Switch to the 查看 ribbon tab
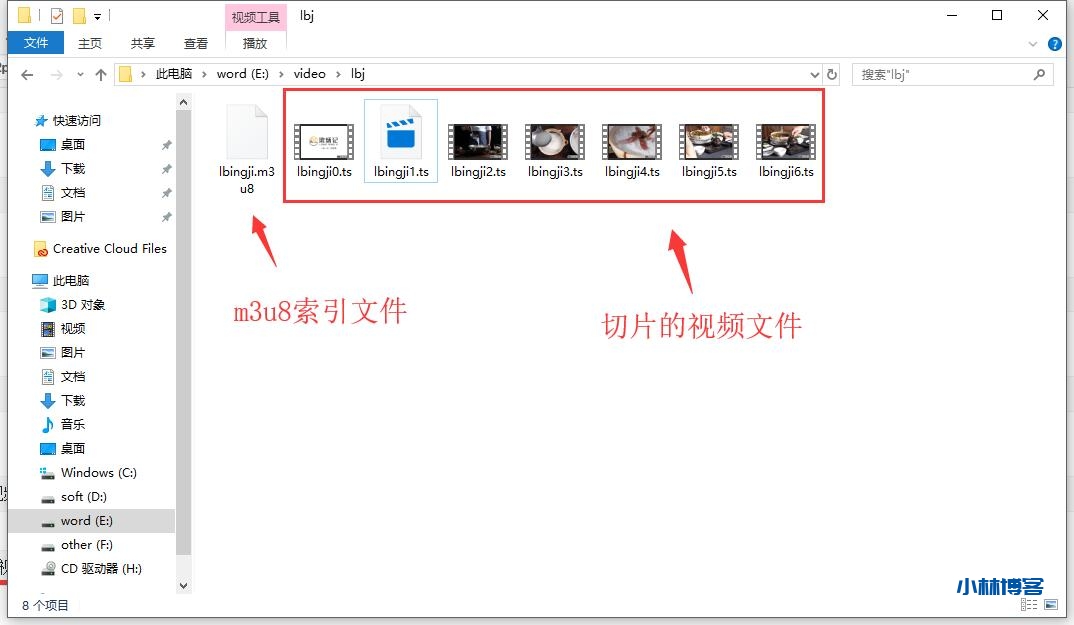 click(196, 43)
